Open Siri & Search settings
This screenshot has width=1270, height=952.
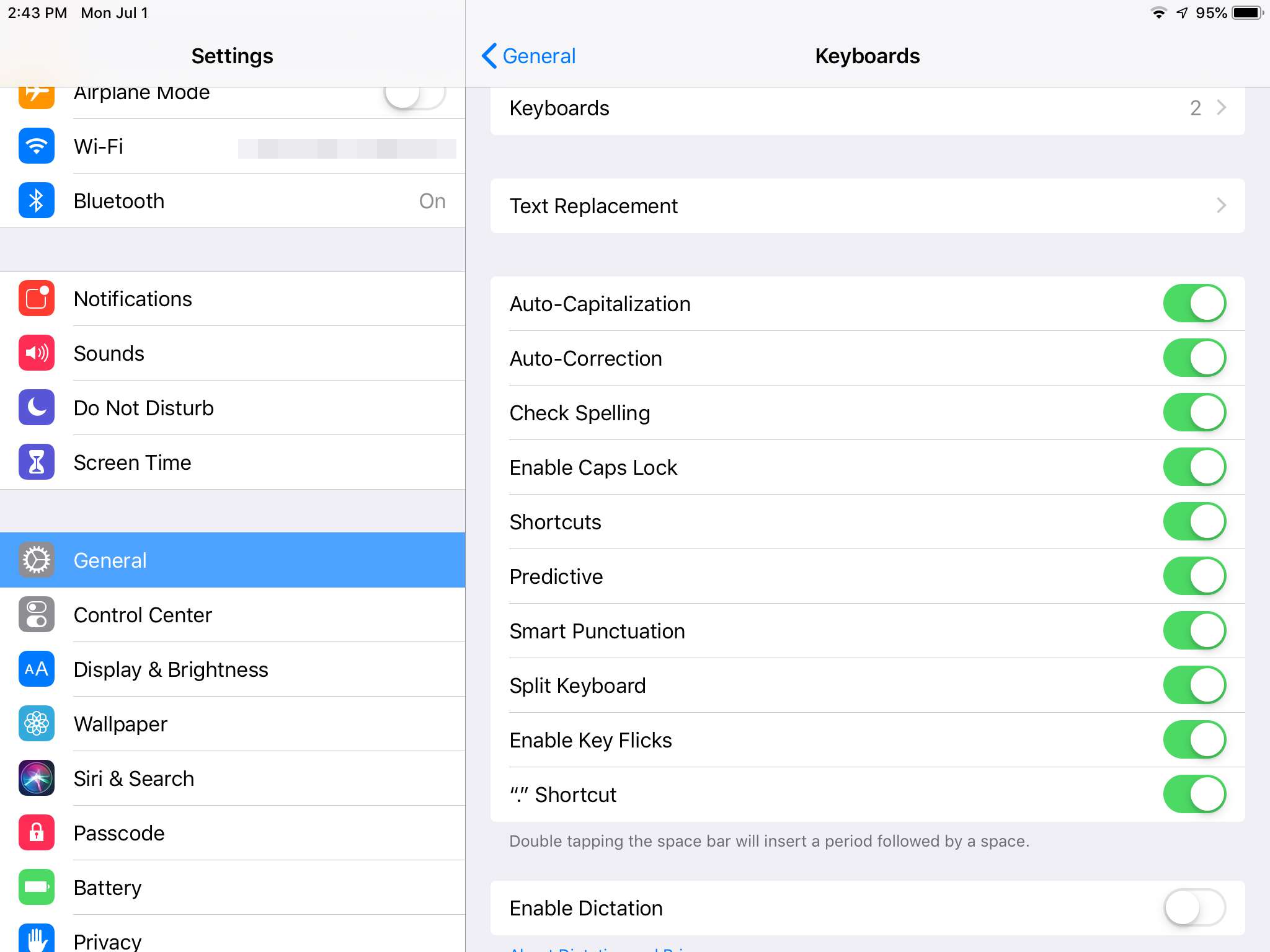point(233,778)
